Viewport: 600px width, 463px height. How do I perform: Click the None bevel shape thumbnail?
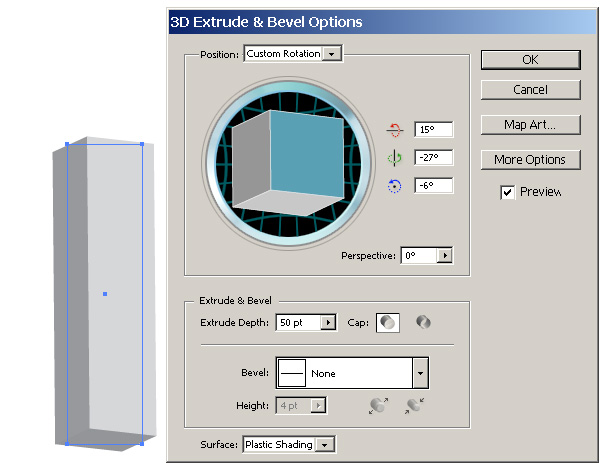point(292,373)
